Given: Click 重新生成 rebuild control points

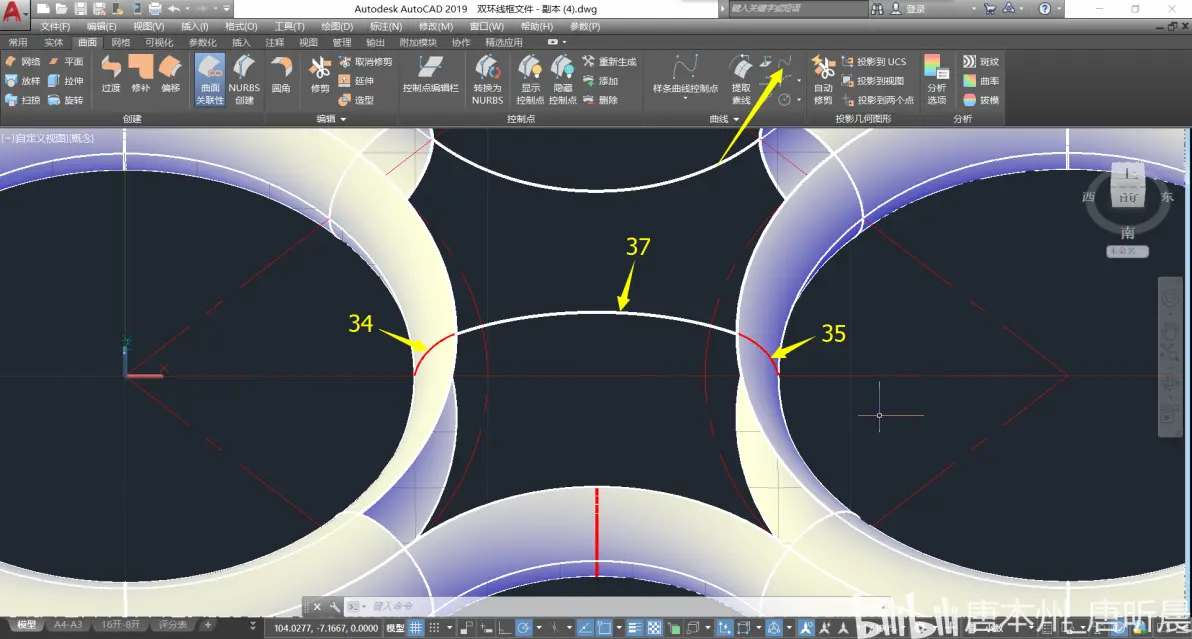Looking at the screenshot, I should tap(610, 62).
